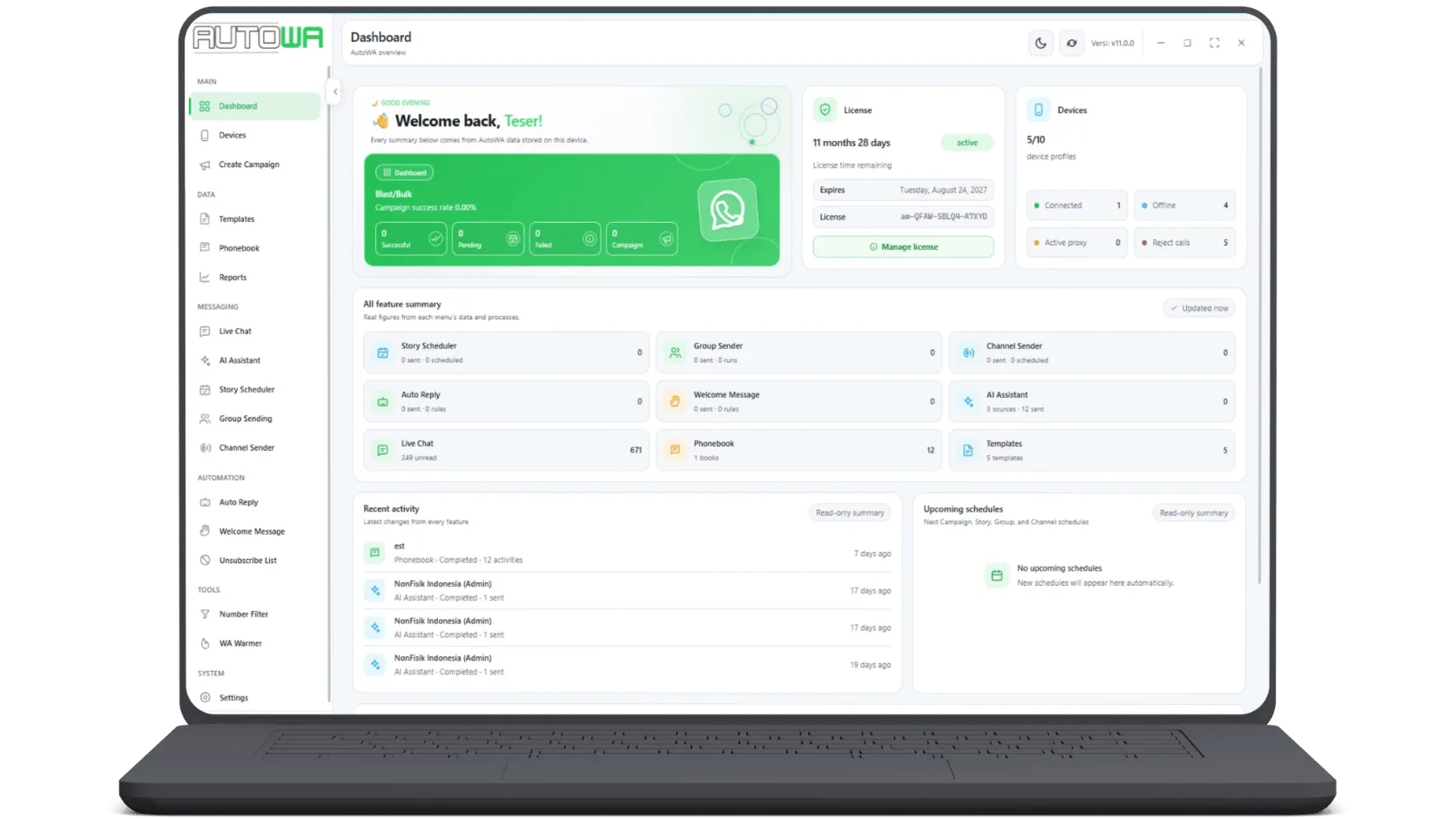The width and height of the screenshot is (1456, 819).
Task: Click the Live Chat sidebar icon
Action: pos(205,332)
